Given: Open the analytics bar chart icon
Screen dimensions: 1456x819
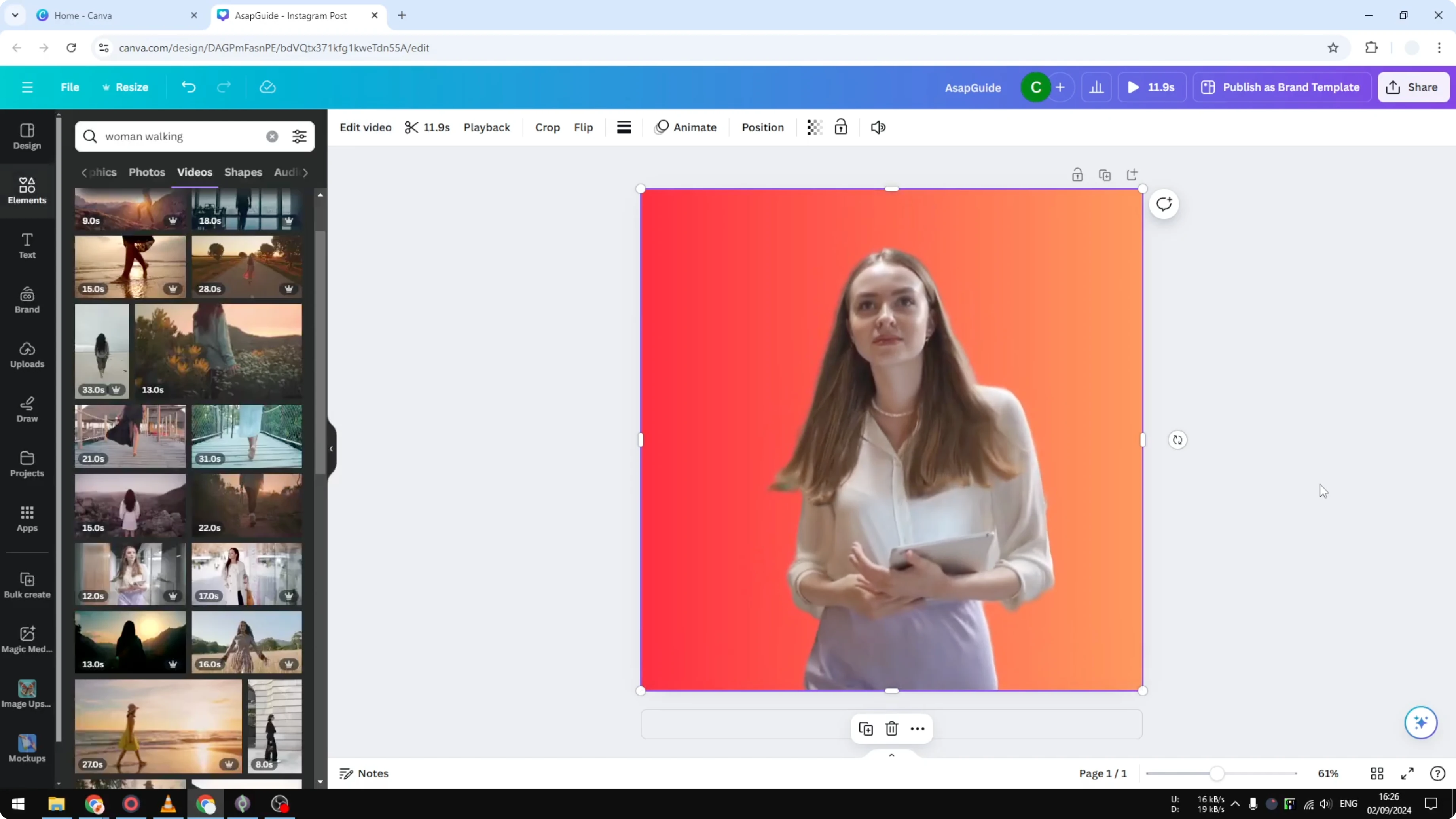Looking at the screenshot, I should (1096, 87).
